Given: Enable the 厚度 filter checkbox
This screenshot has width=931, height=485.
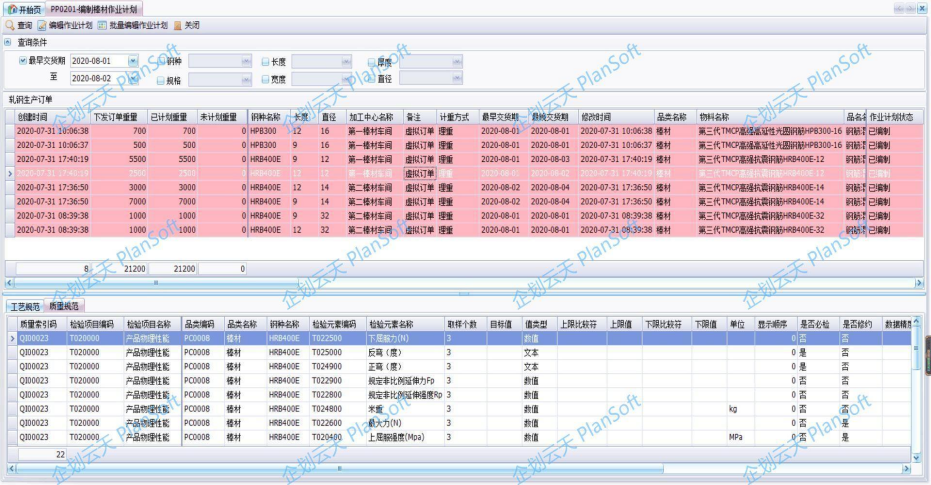Looking at the screenshot, I should (x=372, y=62).
